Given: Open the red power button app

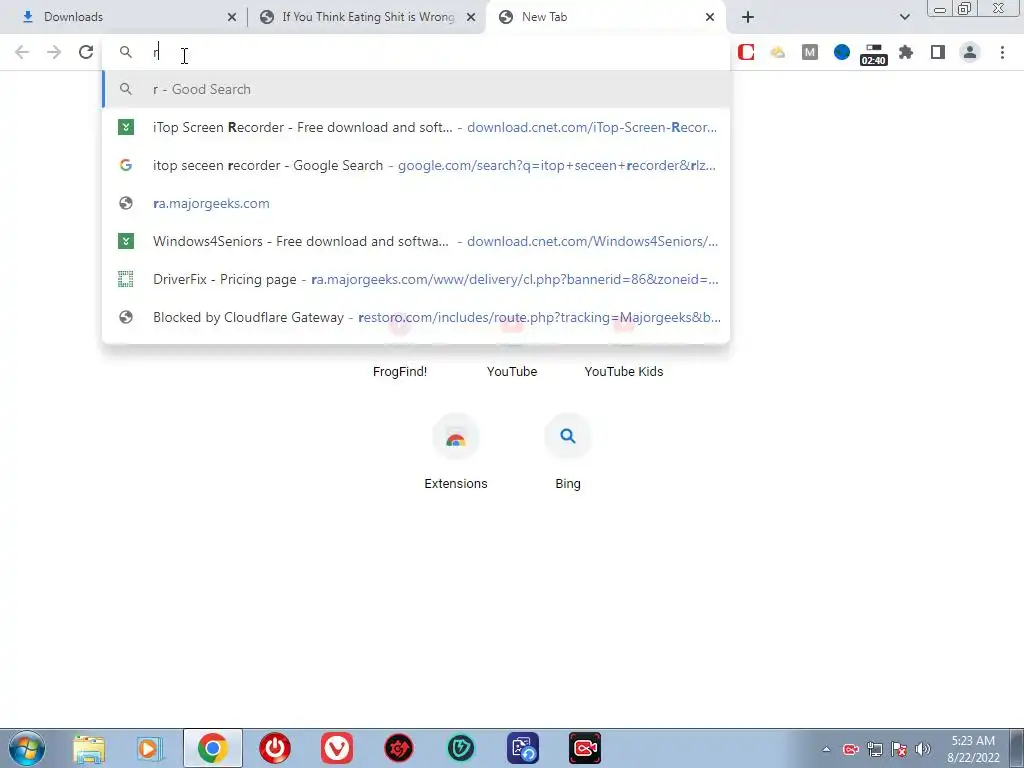Looking at the screenshot, I should pyautogui.click(x=275, y=748).
